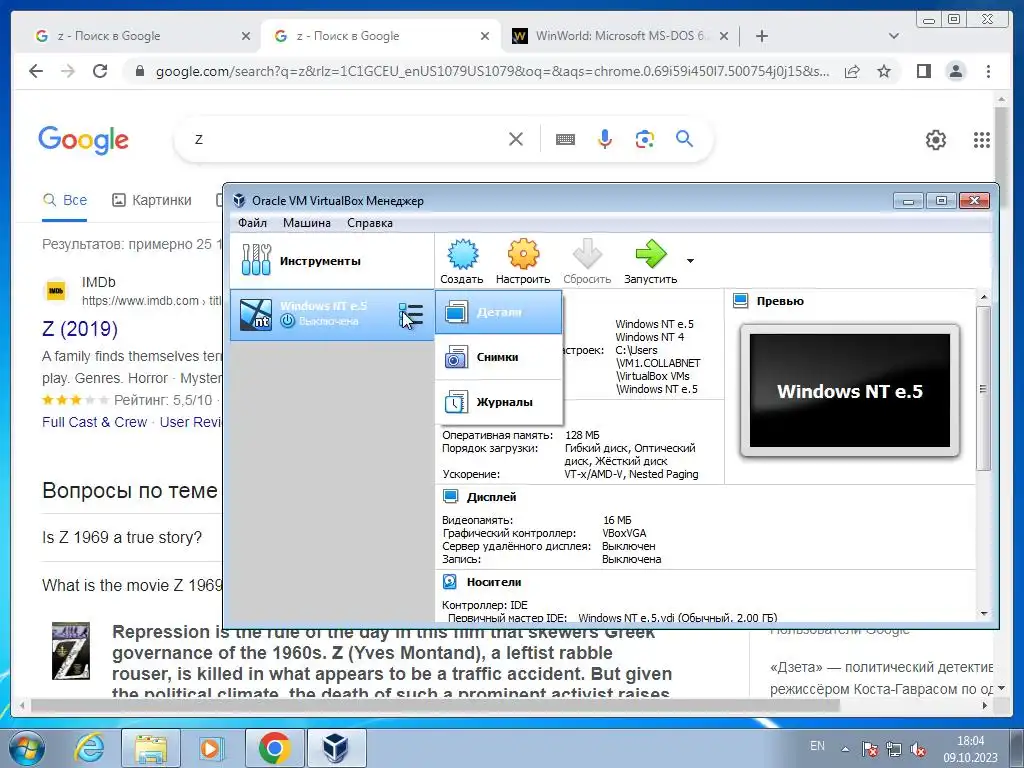Viewport: 1024px width, 768px height.
Task: Expand the Запустить dropdown arrow
Action: 690,261
